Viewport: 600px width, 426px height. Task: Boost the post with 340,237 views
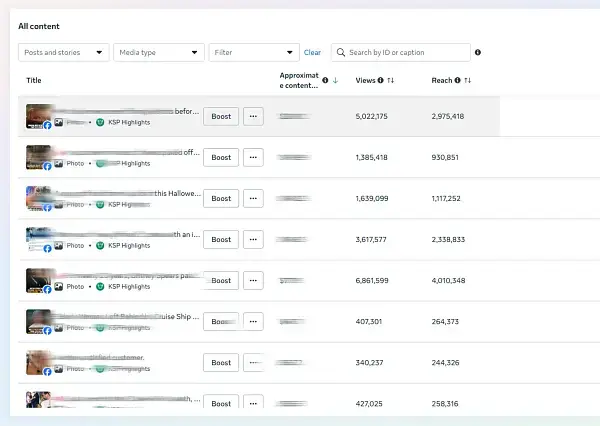(x=221, y=363)
